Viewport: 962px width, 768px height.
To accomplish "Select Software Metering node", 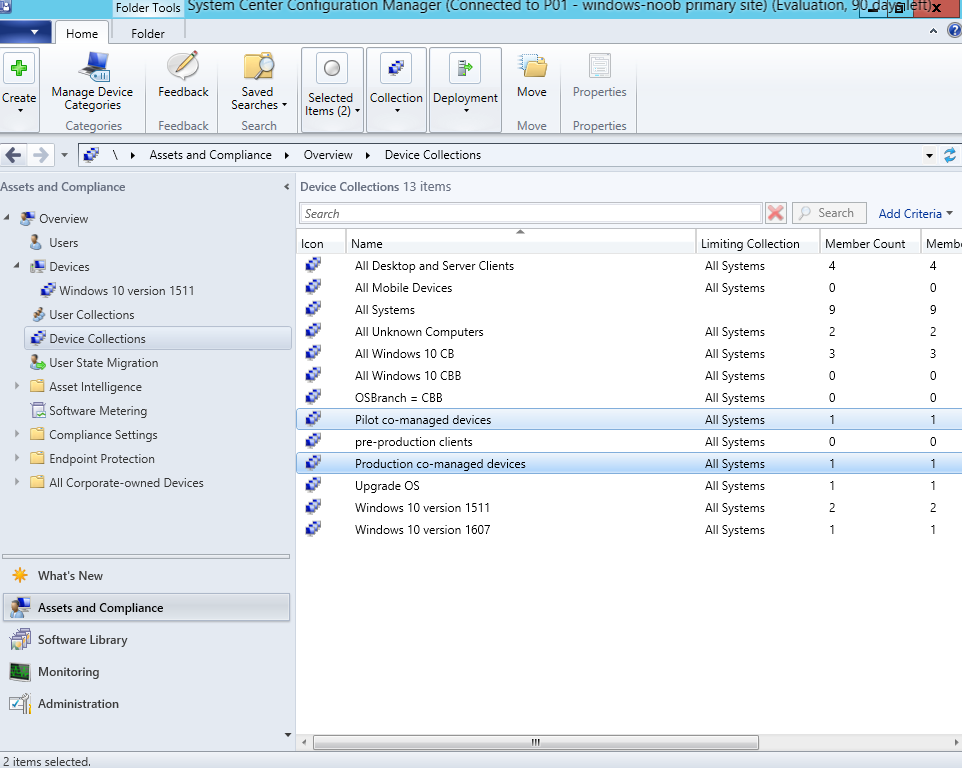I will 98,411.
